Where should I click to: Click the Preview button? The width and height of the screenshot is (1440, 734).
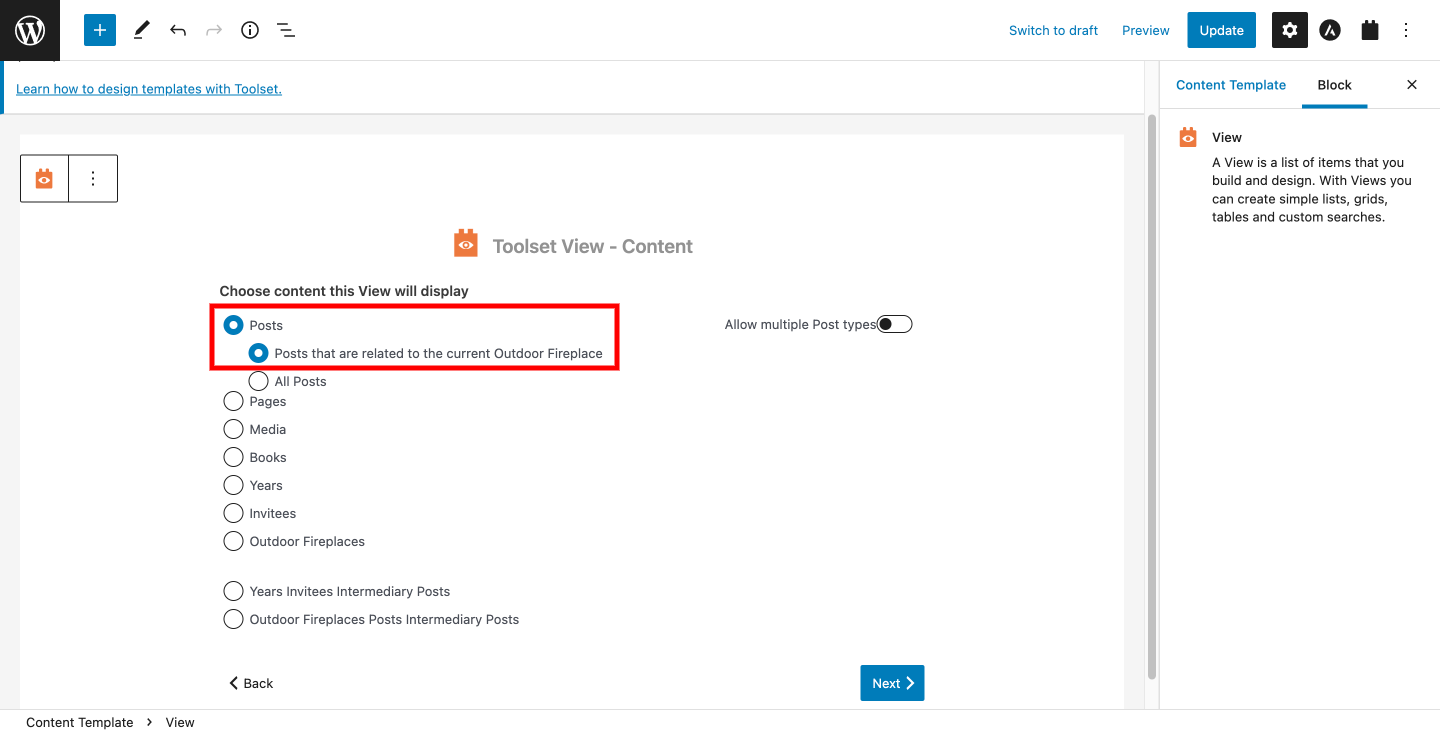[1146, 30]
